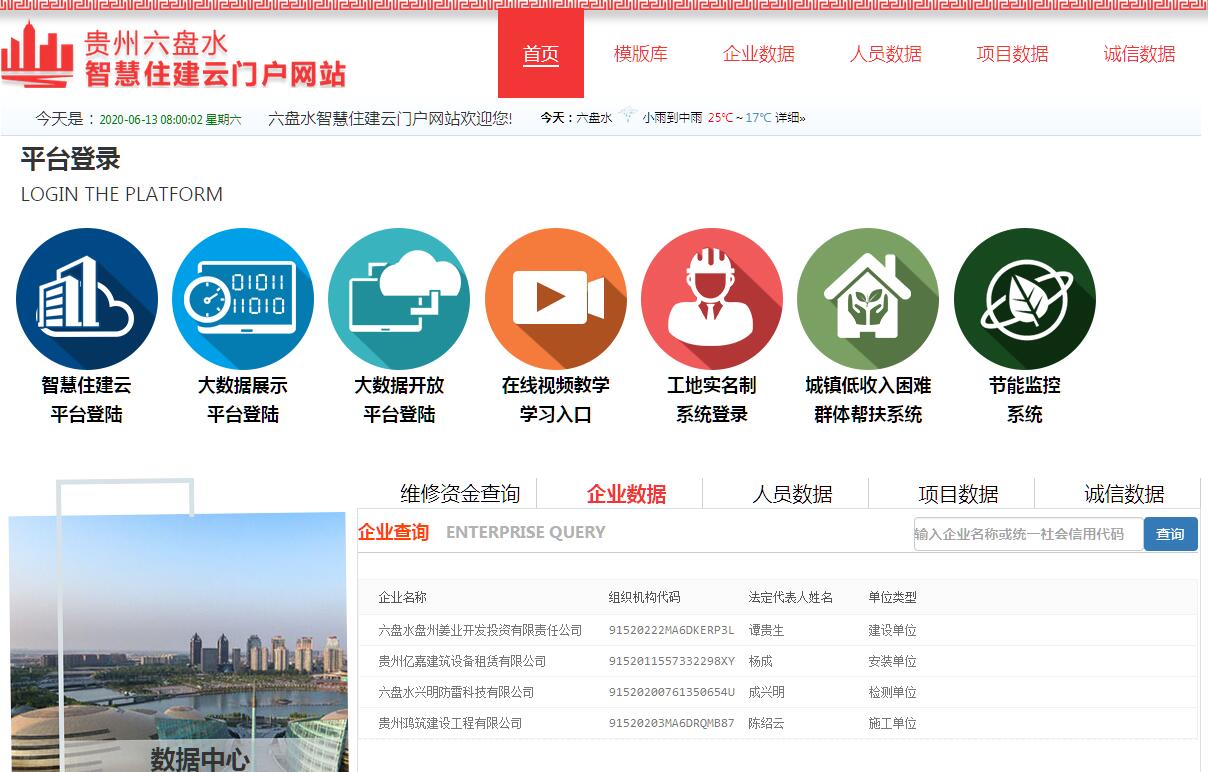The height and width of the screenshot is (772, 1208).
Task: Select 诚信数据 in the top navigation
Action: [x=1139, y=54]
